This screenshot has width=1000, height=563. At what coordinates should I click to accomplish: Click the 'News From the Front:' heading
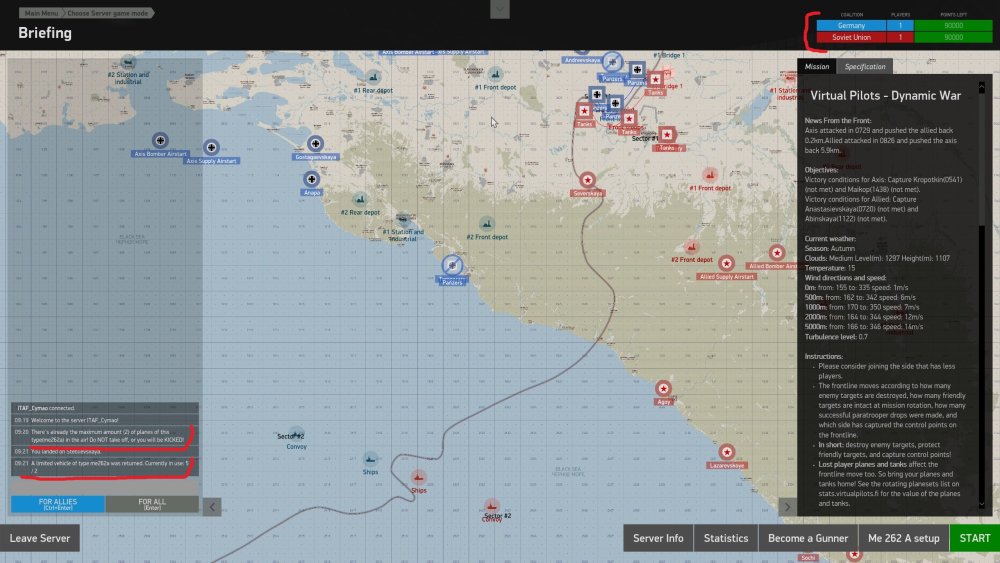tap(837, 121)
